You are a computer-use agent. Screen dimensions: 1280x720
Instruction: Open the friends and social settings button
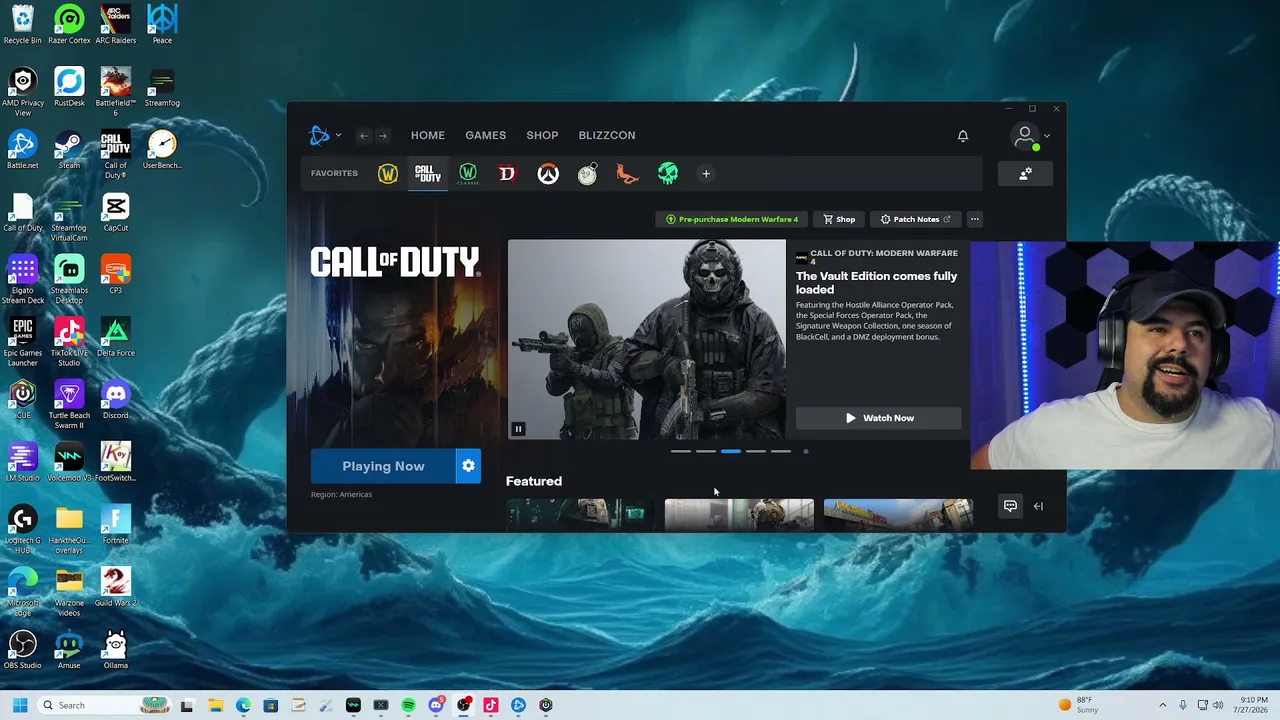pyautogui.click(x=1025, y=174)
